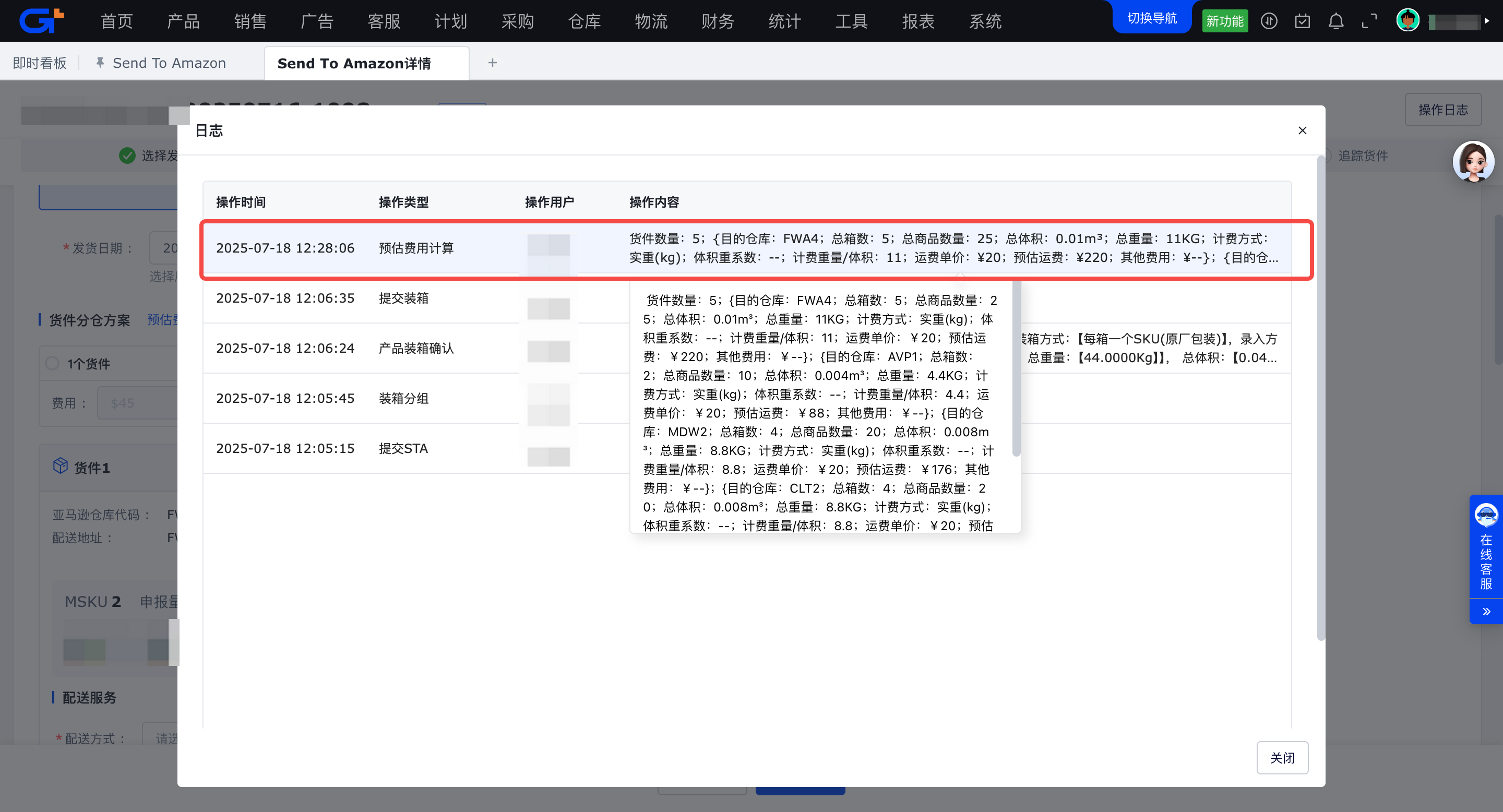Click the 装箱分组 operation type
The height and width of the screenshot is (812, 1503).
(404, 398)
